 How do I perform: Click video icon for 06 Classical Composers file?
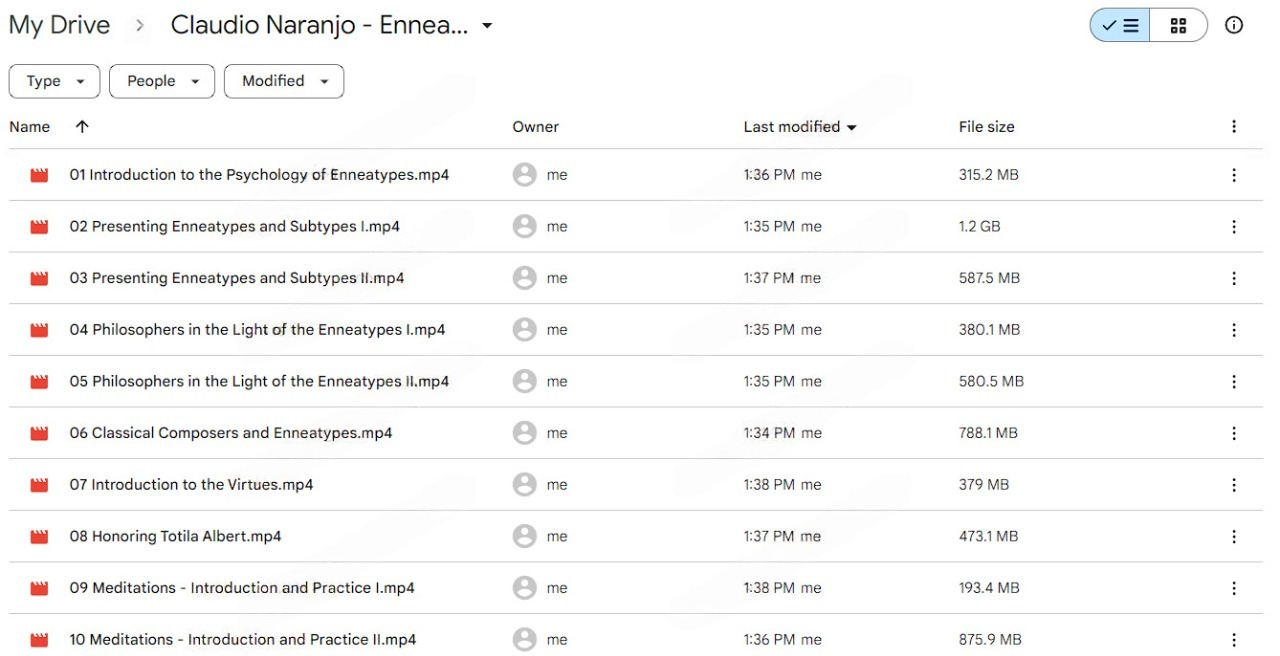tap(39, 433)
